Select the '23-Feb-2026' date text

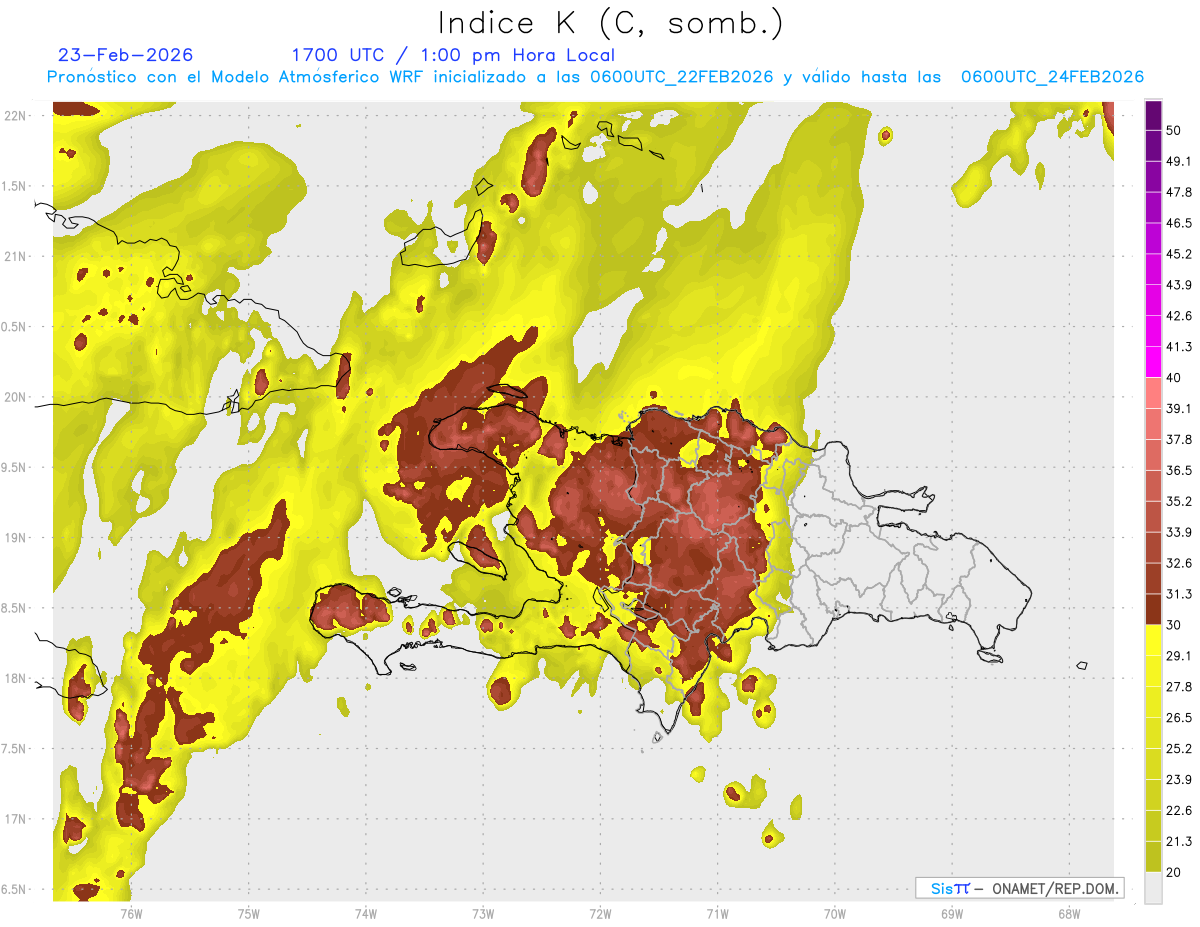tap(126, 55)
